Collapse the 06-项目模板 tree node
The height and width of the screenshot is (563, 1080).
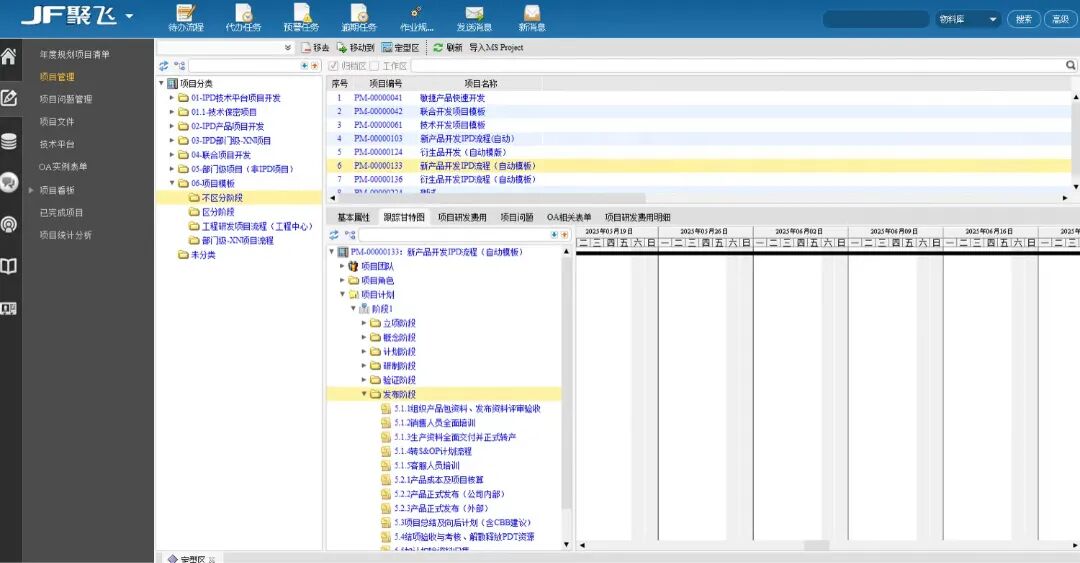click(x=172, y=184)
